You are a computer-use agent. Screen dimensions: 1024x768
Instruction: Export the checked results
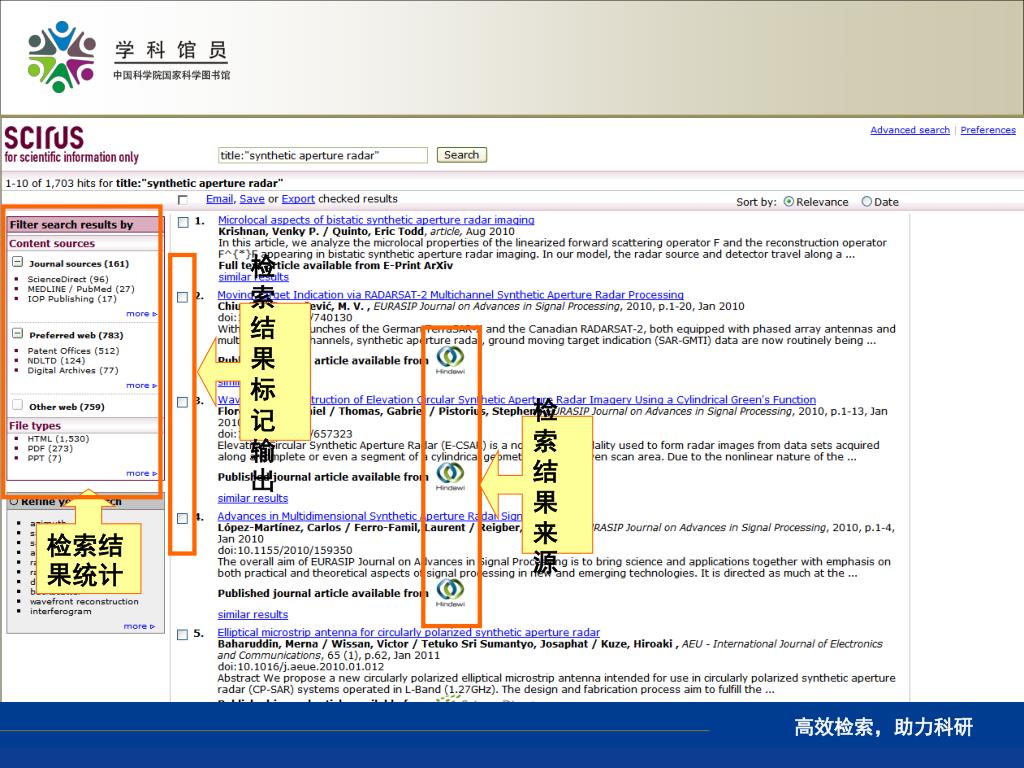(x=298, y=199)
